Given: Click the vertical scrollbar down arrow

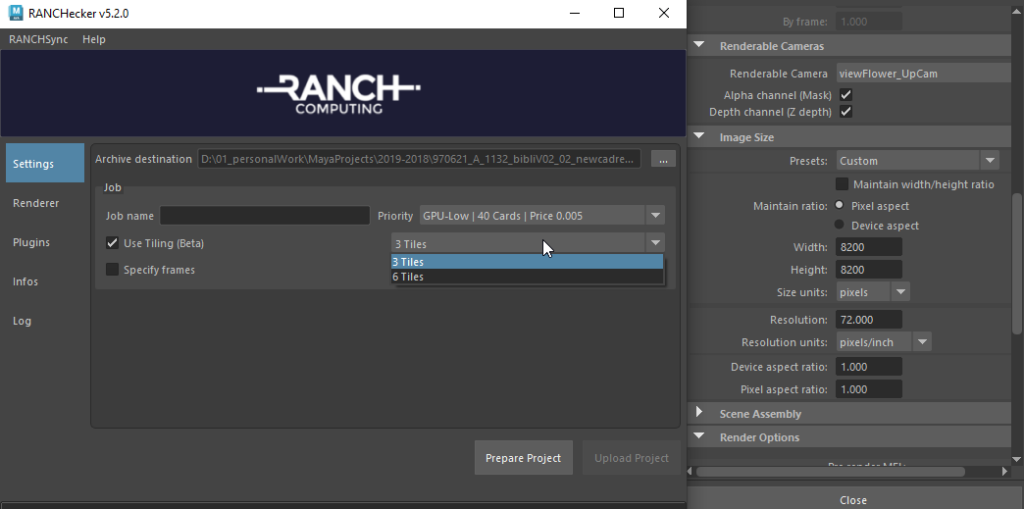Looking at the screenshot, I should click(x=1017, y=459).
